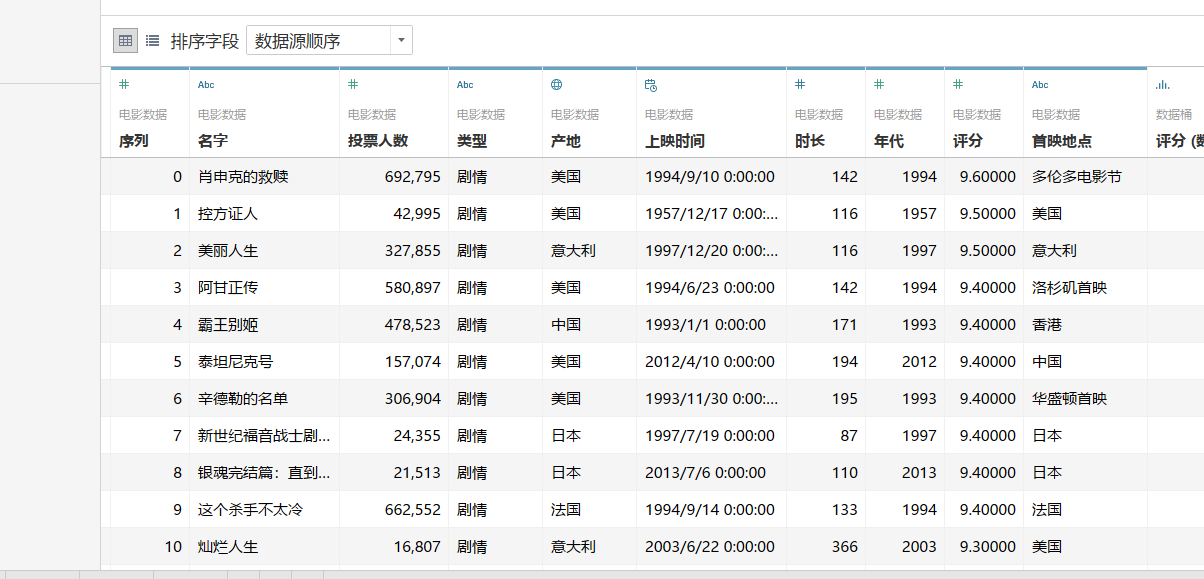Click the Abc type icon above 首映地点
Screen dimensions: 1204x579
[x=1040, y=85]
